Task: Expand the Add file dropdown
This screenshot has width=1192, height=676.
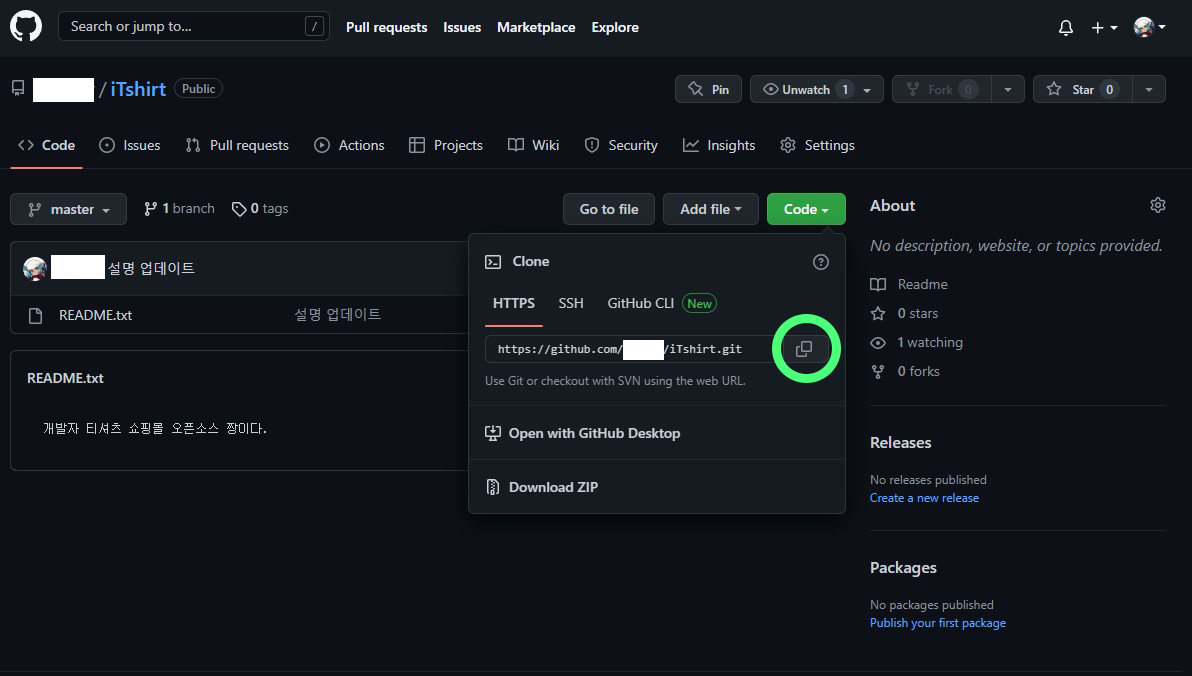Action: tap(710, 208)
